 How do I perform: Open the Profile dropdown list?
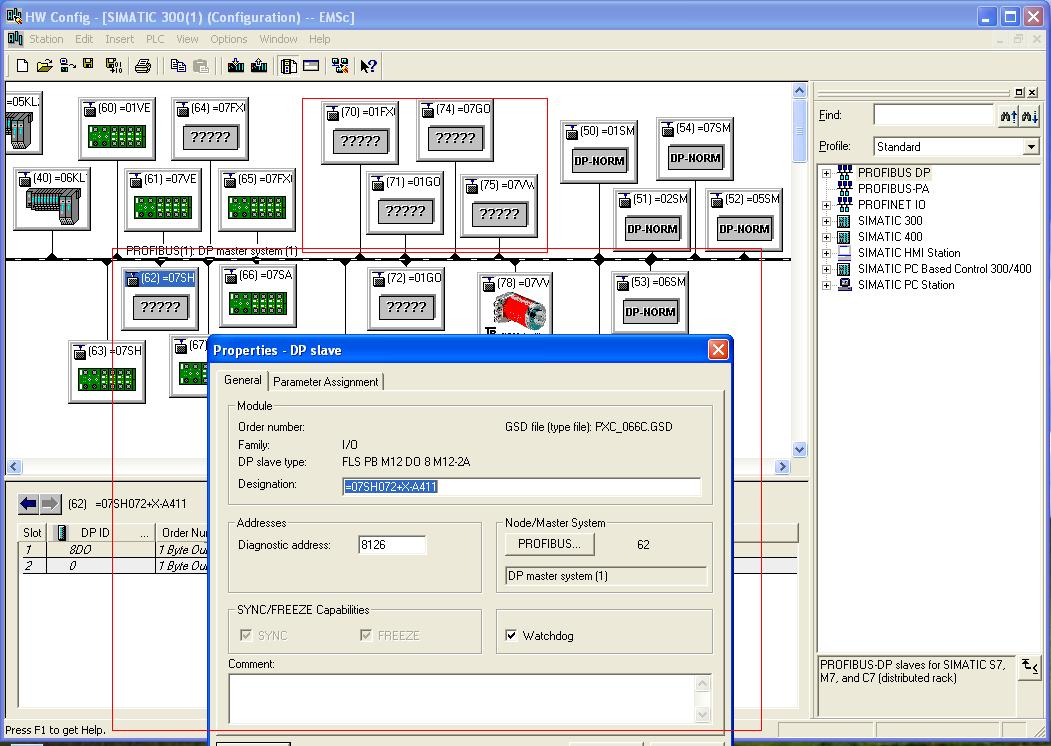pyautogui.click(x=1031, y=147)
